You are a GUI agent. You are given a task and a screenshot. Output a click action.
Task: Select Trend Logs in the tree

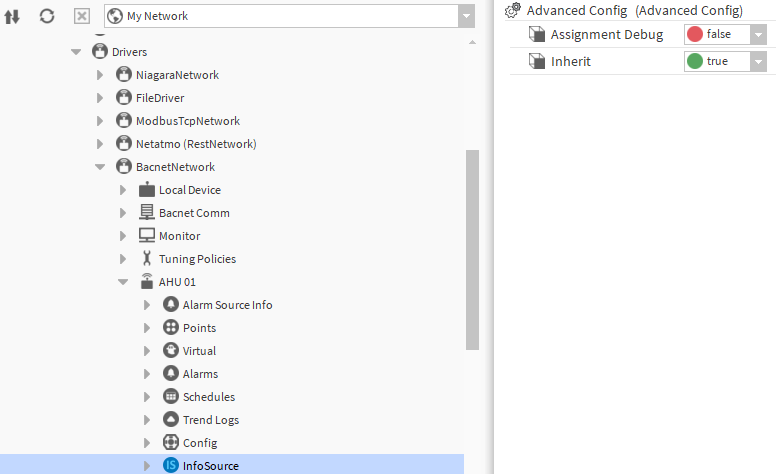click(x=210, y=420)
